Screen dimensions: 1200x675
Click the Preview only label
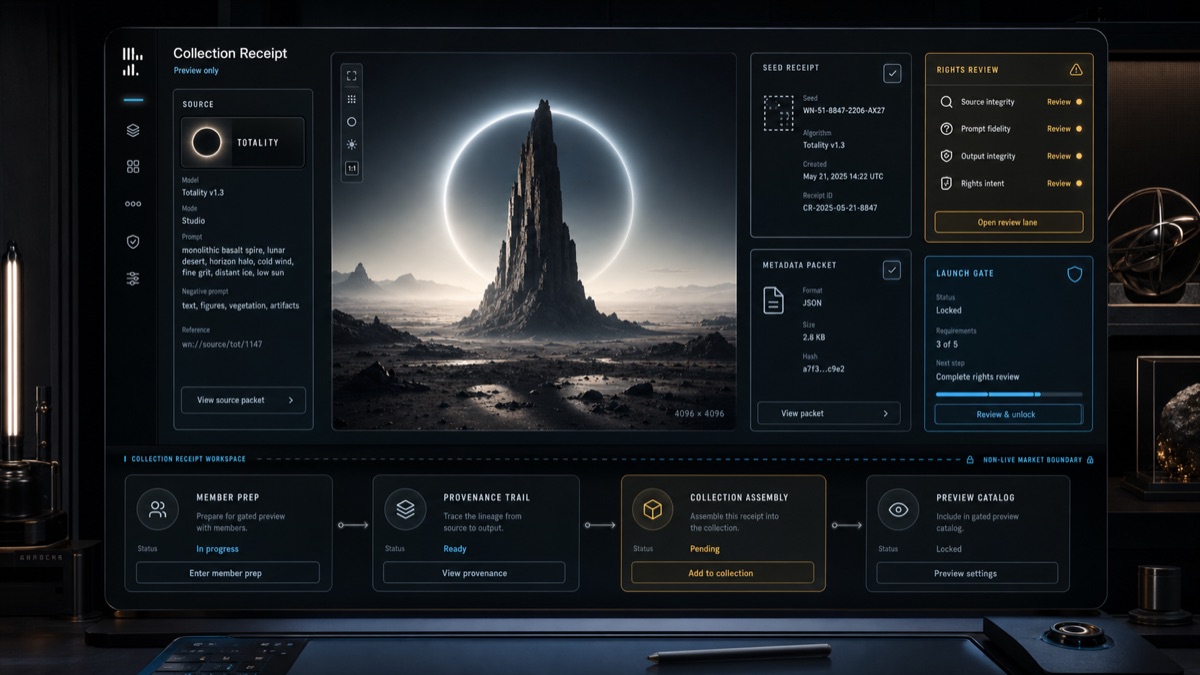(196, 71)
